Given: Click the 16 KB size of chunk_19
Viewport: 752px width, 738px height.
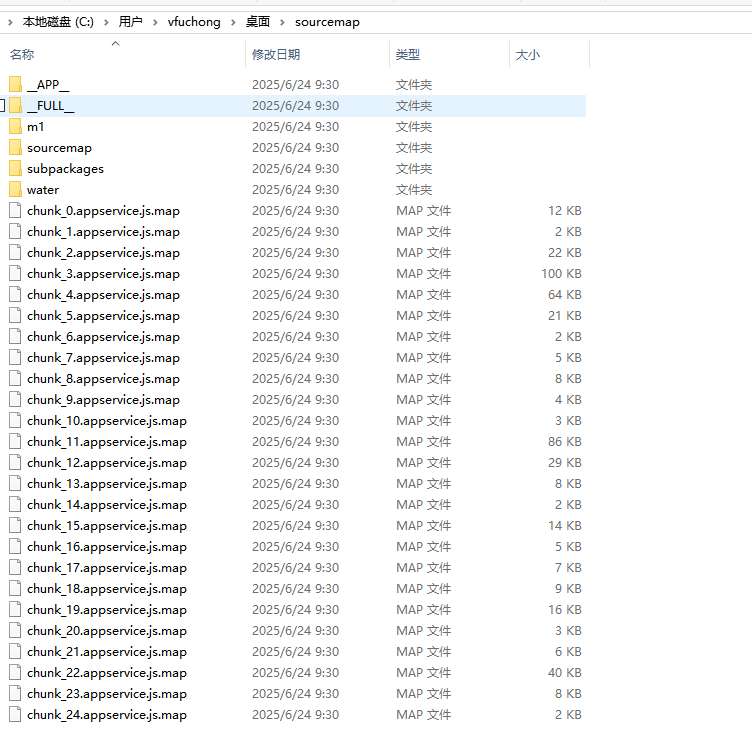Looking at the screenshot, I should click(x=565, y=610).
